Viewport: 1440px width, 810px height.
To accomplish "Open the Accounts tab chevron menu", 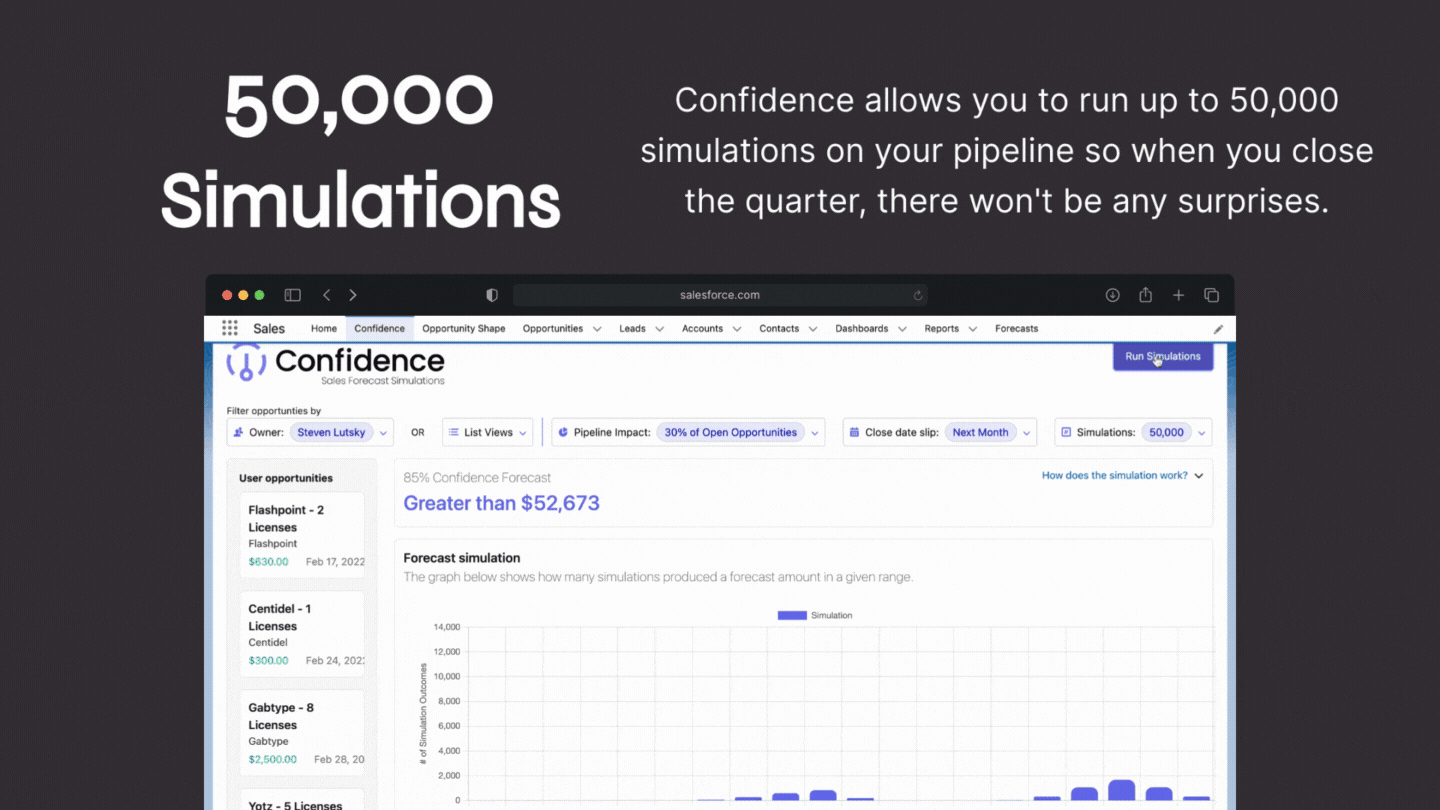I will pyautogui.click(x=737, y=329).
